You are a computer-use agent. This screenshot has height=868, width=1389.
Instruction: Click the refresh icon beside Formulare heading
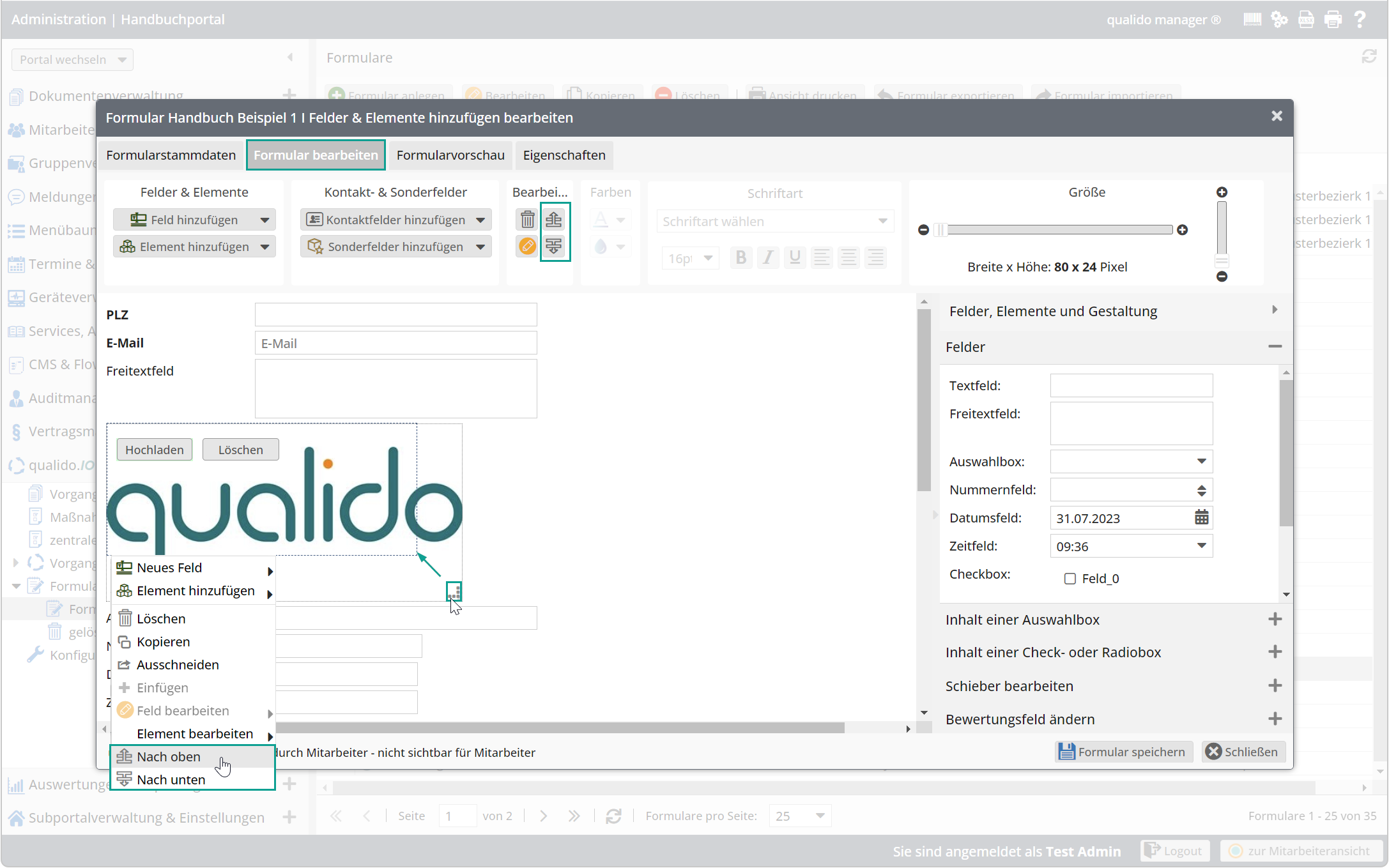tap(1369, 57)
